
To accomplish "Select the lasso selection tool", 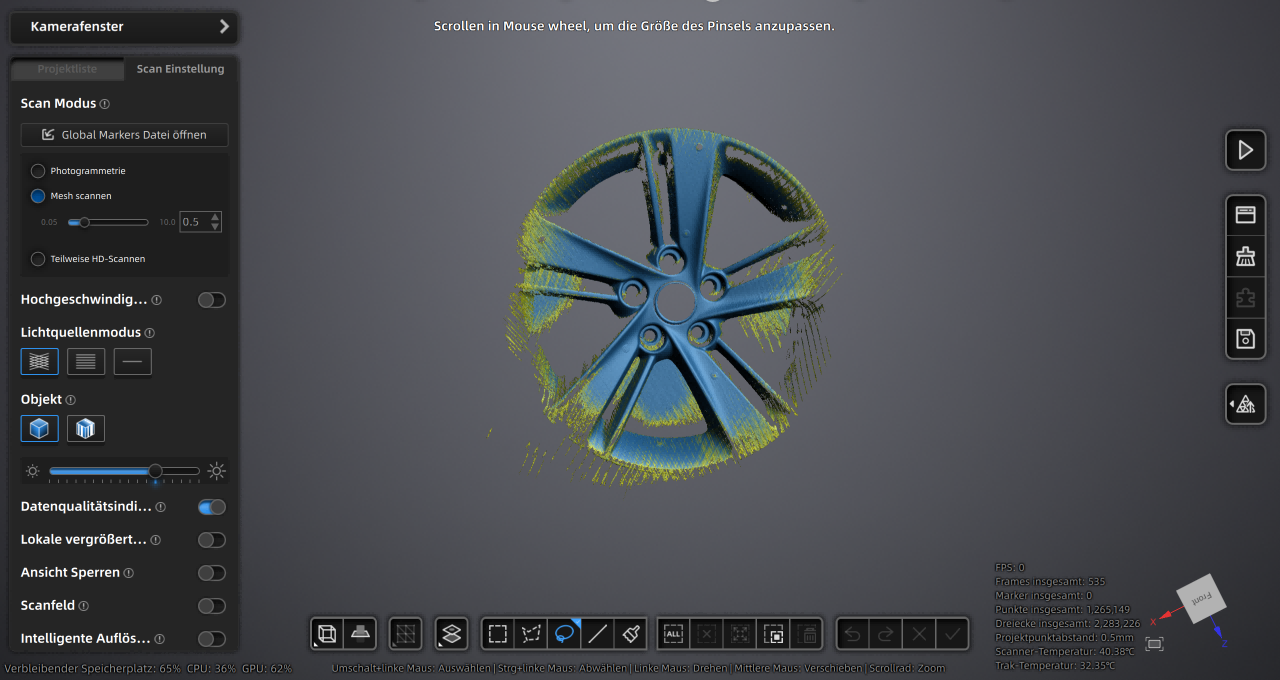I will (x=565, y=633).
